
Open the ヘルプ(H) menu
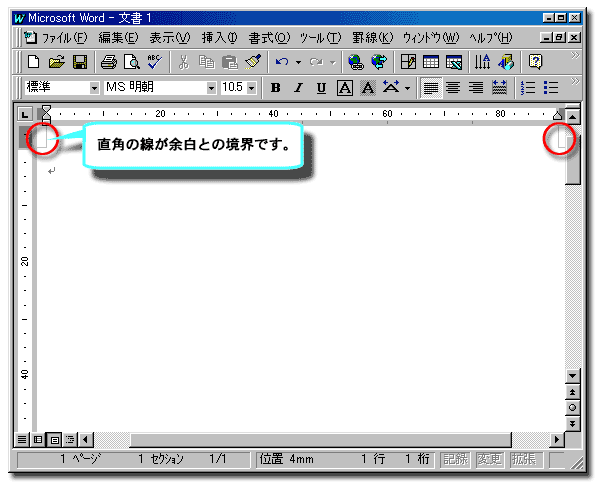491,38
